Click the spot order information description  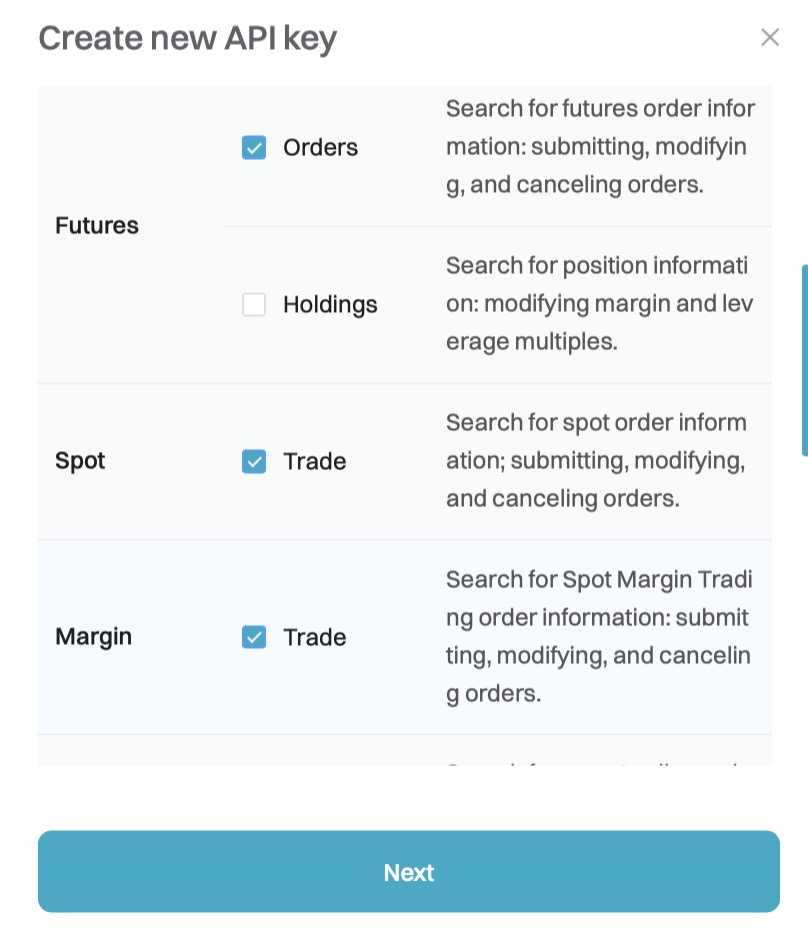597,461
